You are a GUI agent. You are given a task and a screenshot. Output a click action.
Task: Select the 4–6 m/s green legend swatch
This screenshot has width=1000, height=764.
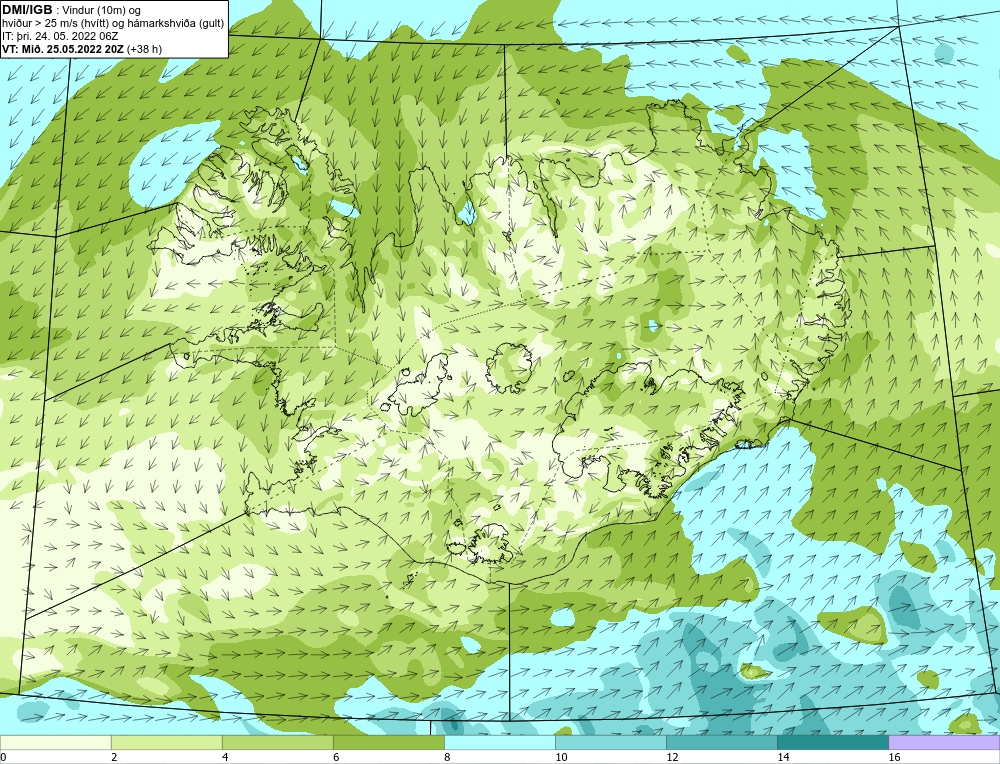click(277, 743)
